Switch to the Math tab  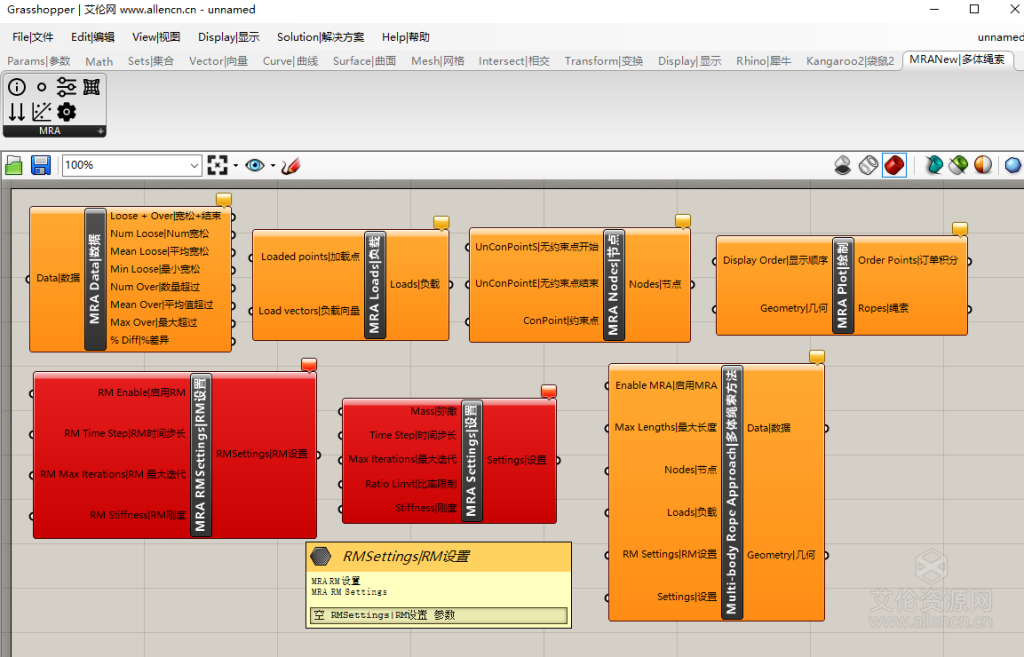click(99, 61)
